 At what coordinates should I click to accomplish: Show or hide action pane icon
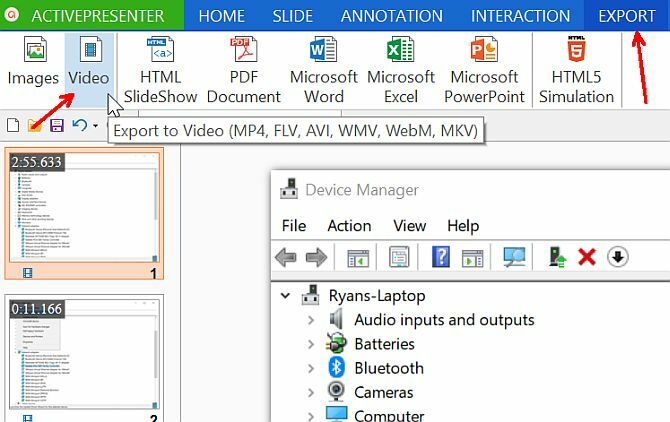tap(473, 258)
